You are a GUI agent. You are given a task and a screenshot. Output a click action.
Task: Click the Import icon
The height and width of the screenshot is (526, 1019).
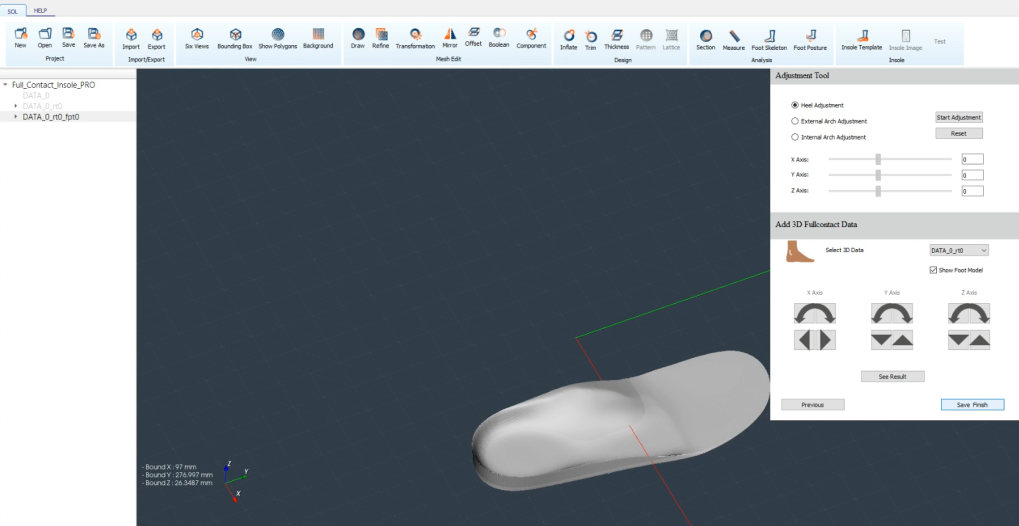point(131,38)
